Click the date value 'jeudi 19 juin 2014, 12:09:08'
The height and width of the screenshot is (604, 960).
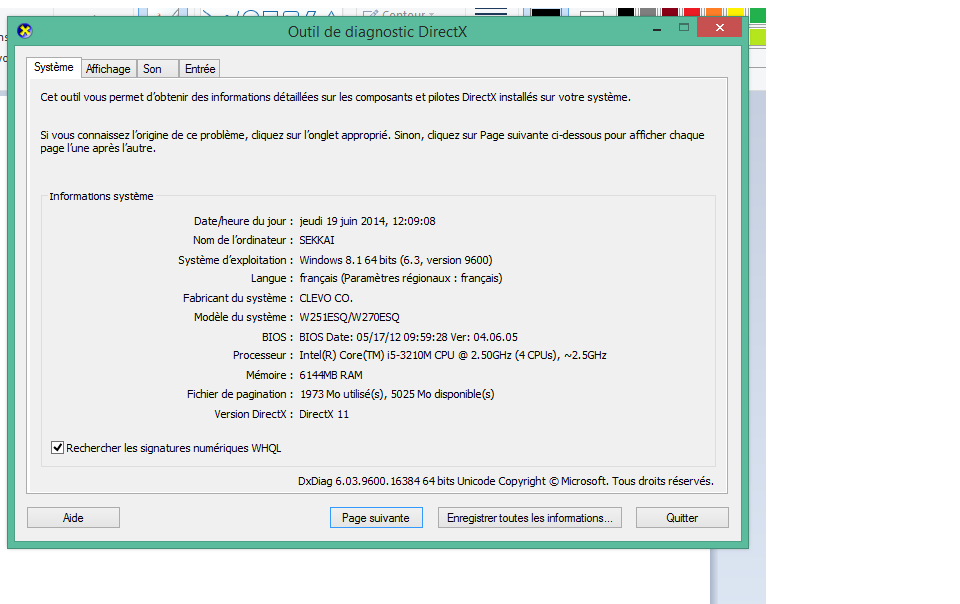[367, 221]
